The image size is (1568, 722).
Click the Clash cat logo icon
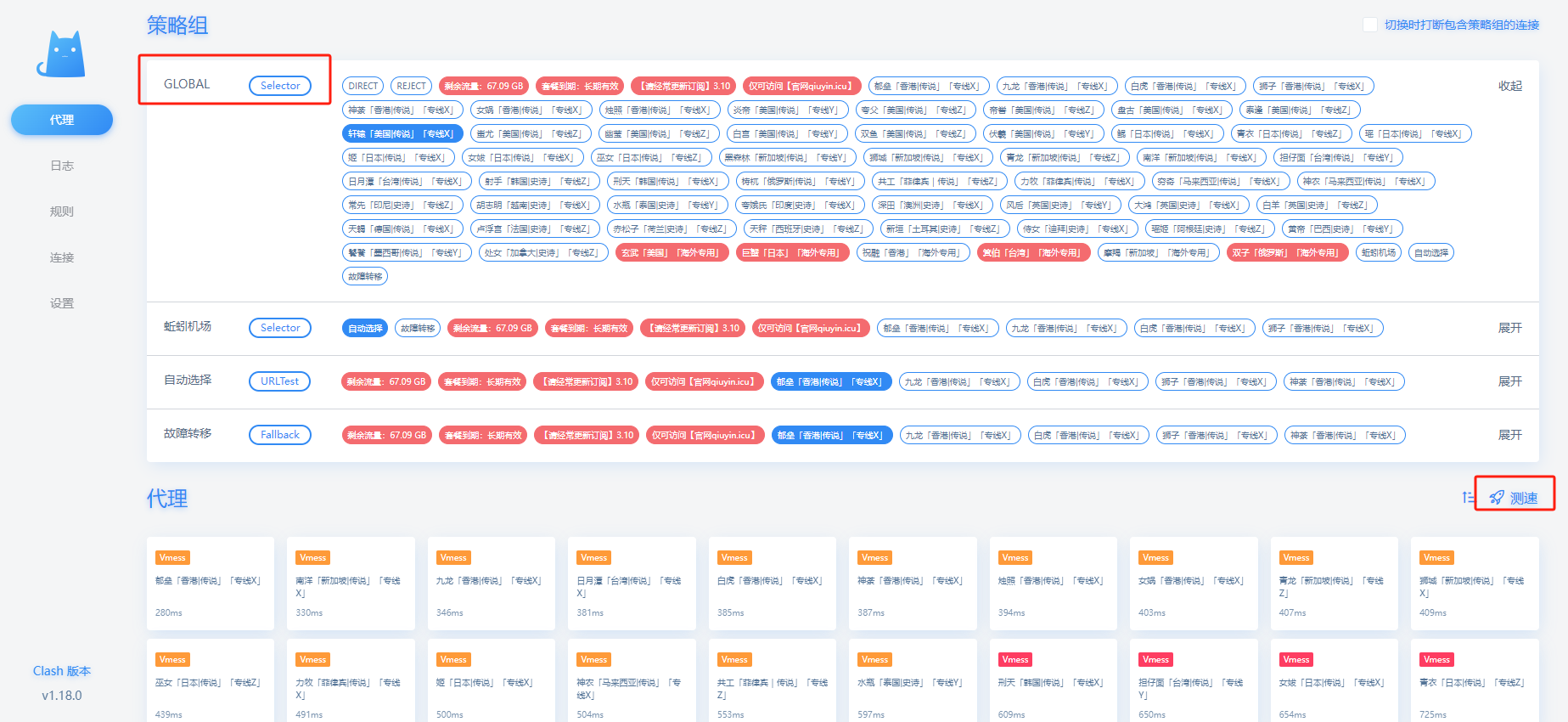tap(61, 54)
